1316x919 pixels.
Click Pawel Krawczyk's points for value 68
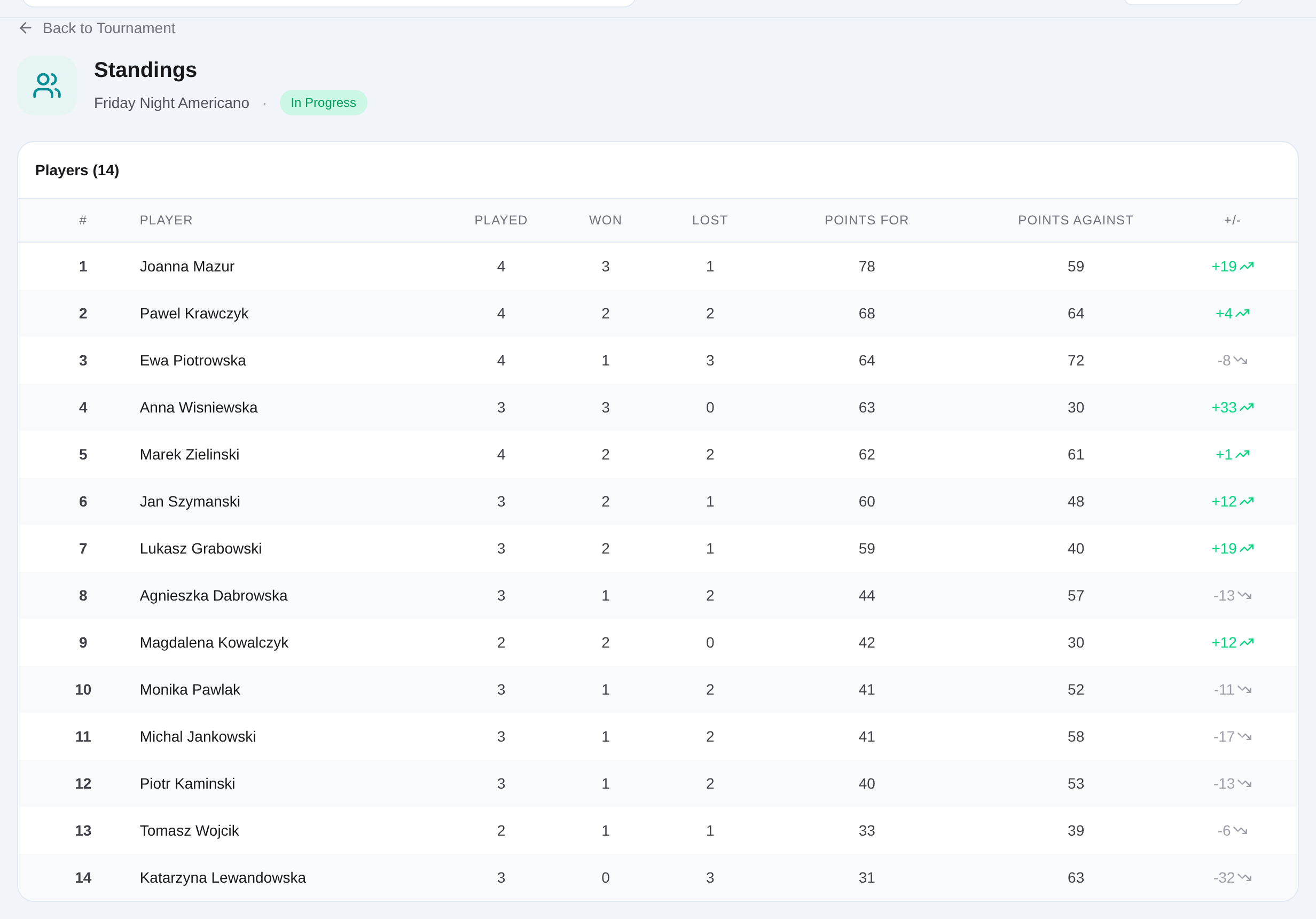867,314
